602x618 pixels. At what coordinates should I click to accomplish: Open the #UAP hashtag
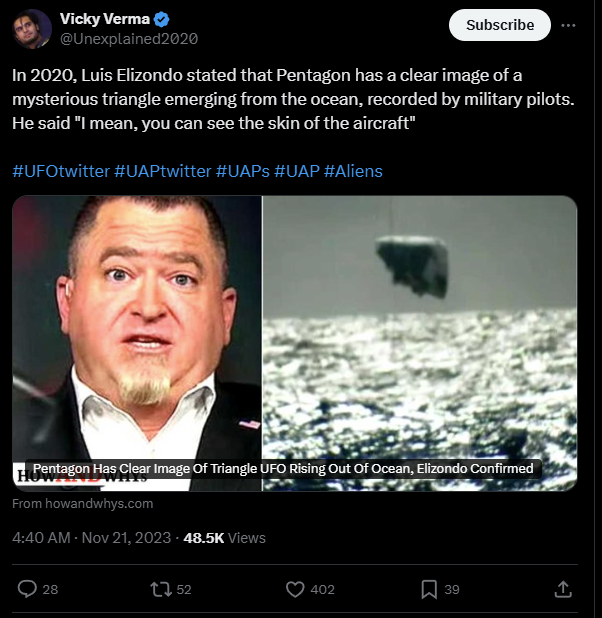297,171
